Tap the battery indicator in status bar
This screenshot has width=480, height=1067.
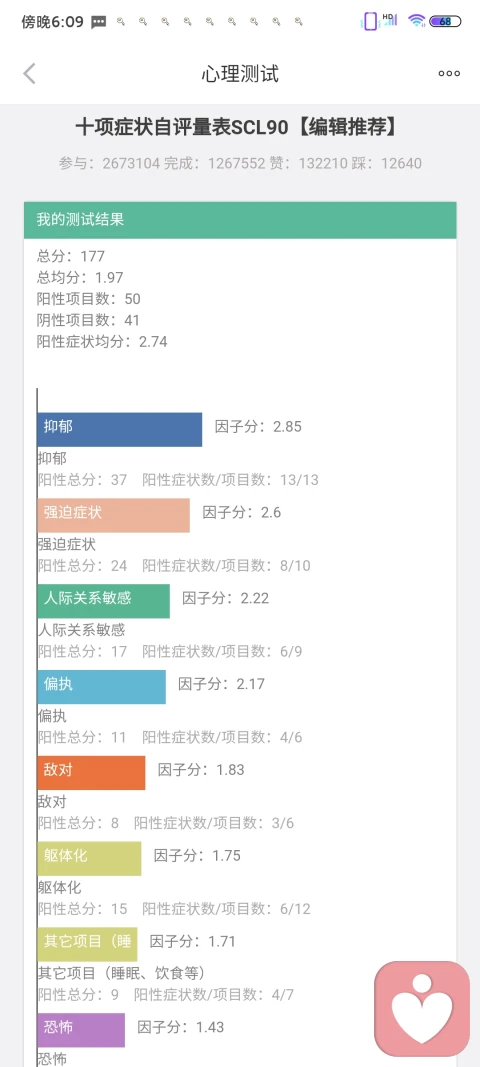[445, 21]
